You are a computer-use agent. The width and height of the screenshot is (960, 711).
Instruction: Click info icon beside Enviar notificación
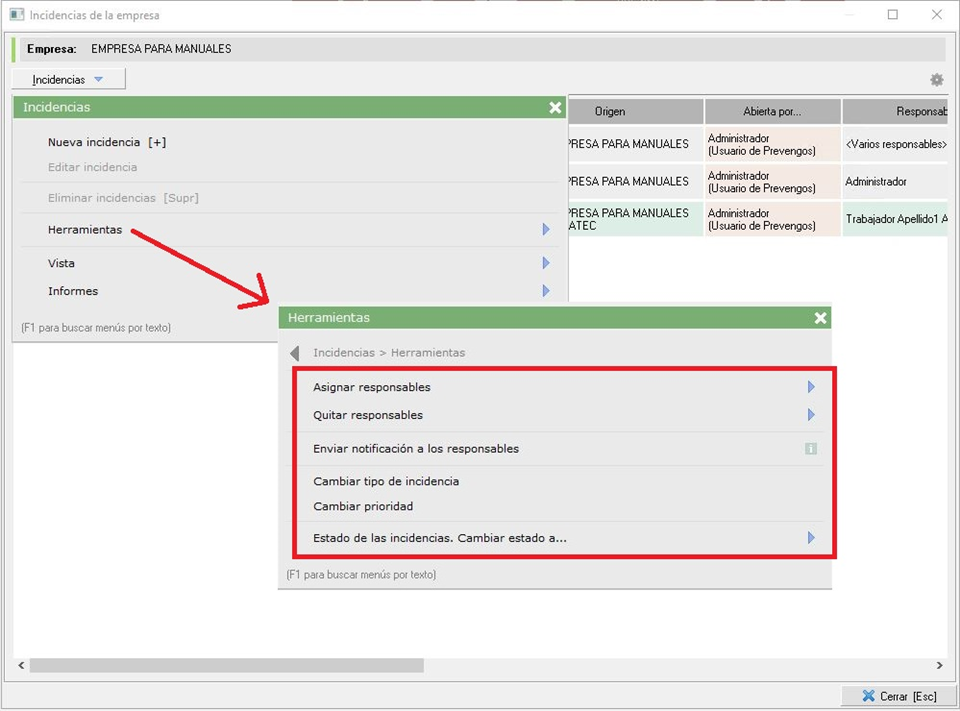[x=811, y=449]
